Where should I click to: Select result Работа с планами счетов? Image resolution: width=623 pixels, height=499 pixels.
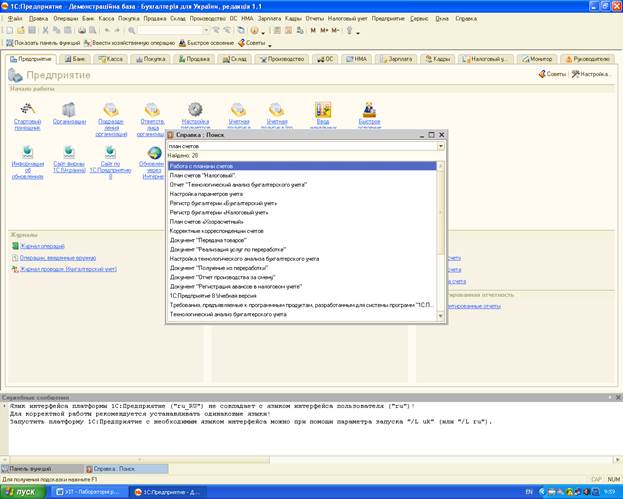tap(302, 166)
